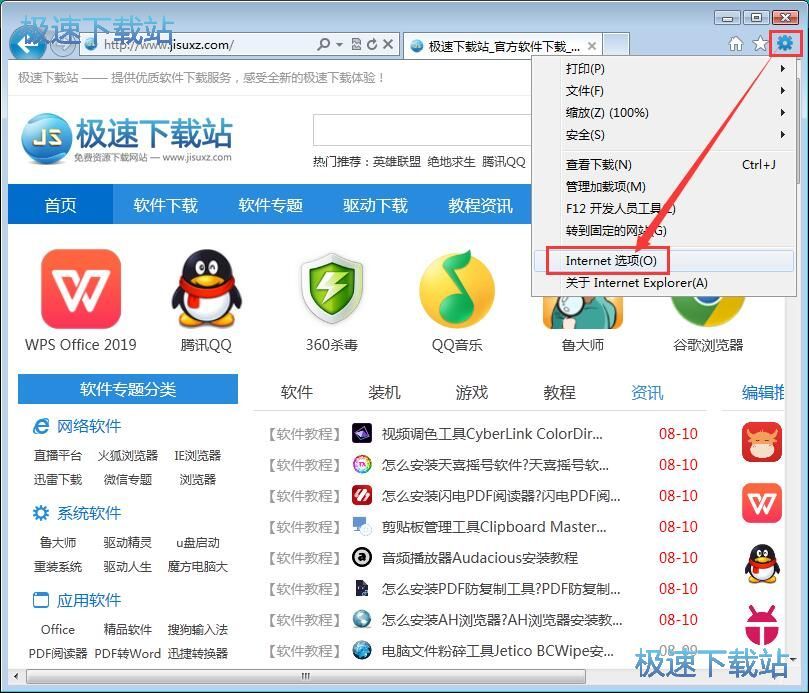This screenshot has height=693, width=809.
Task: Switch to the 装机 content tab
Action: click(384, 392)
